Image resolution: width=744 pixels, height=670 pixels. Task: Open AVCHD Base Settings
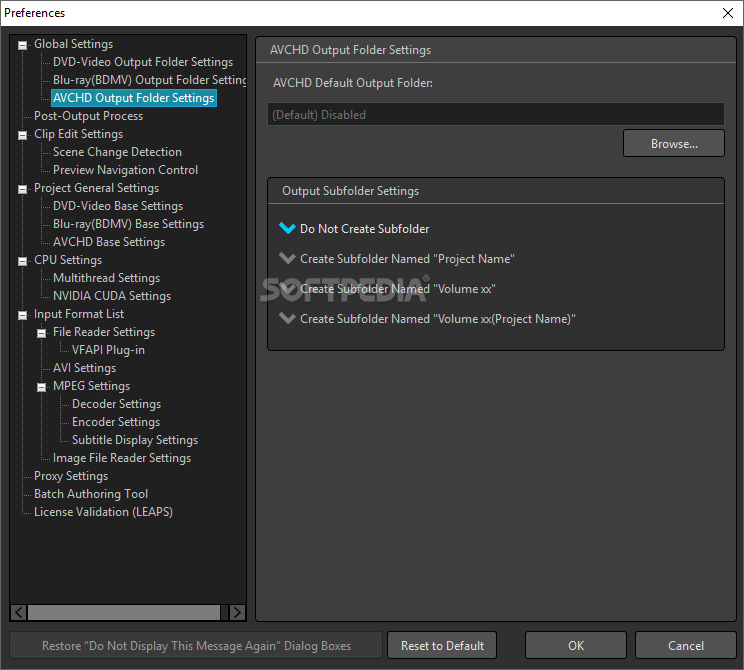tap(109, 242)
